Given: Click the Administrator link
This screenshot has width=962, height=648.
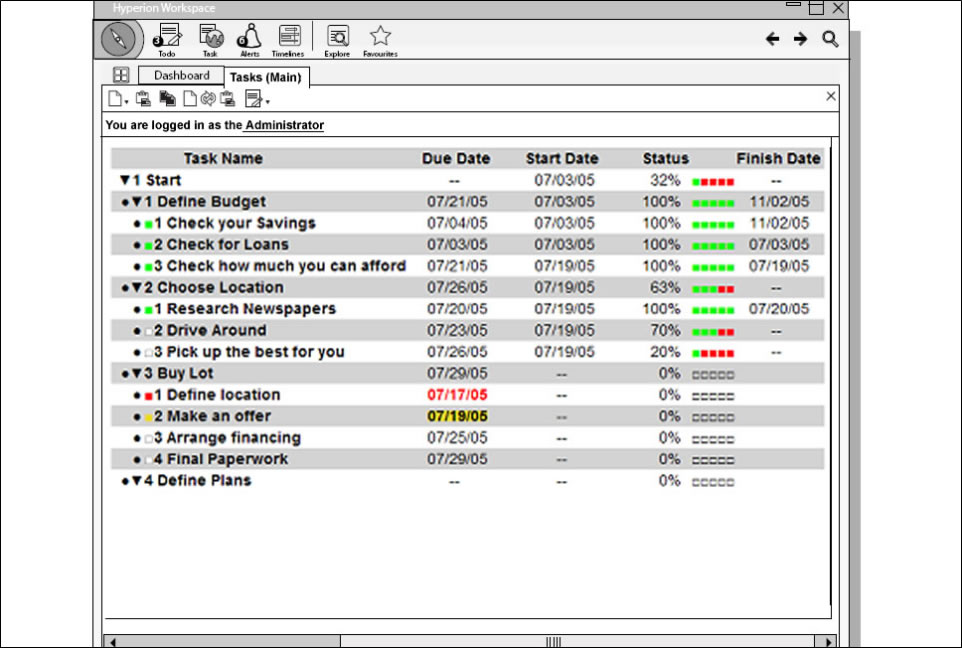Looking at the screenshot, I should 284,125.
